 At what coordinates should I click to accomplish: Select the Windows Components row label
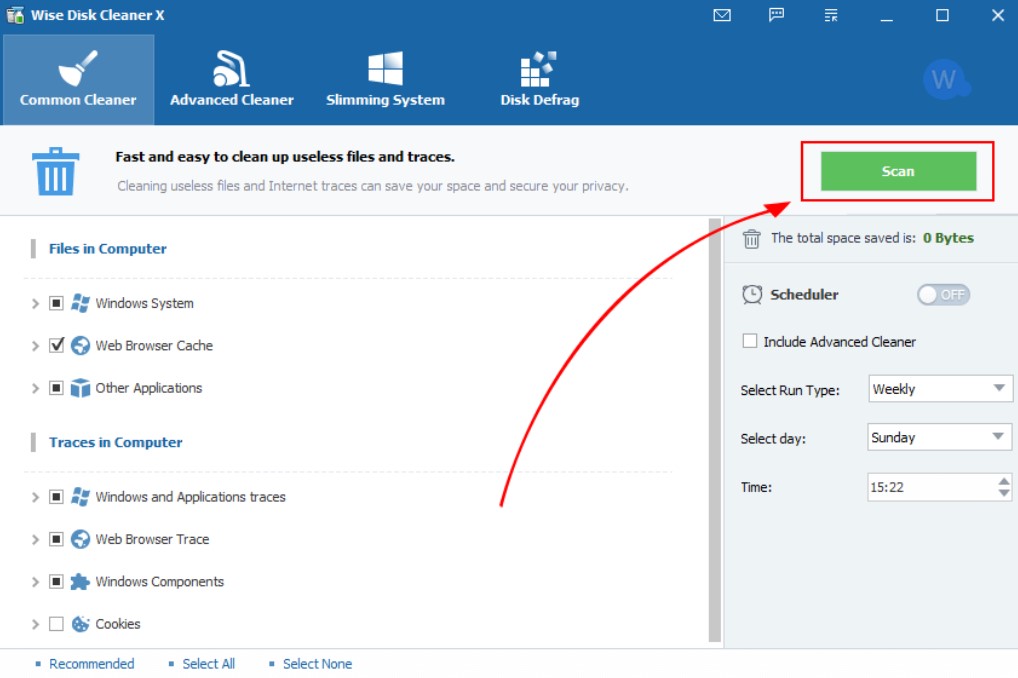coord(159,581)
